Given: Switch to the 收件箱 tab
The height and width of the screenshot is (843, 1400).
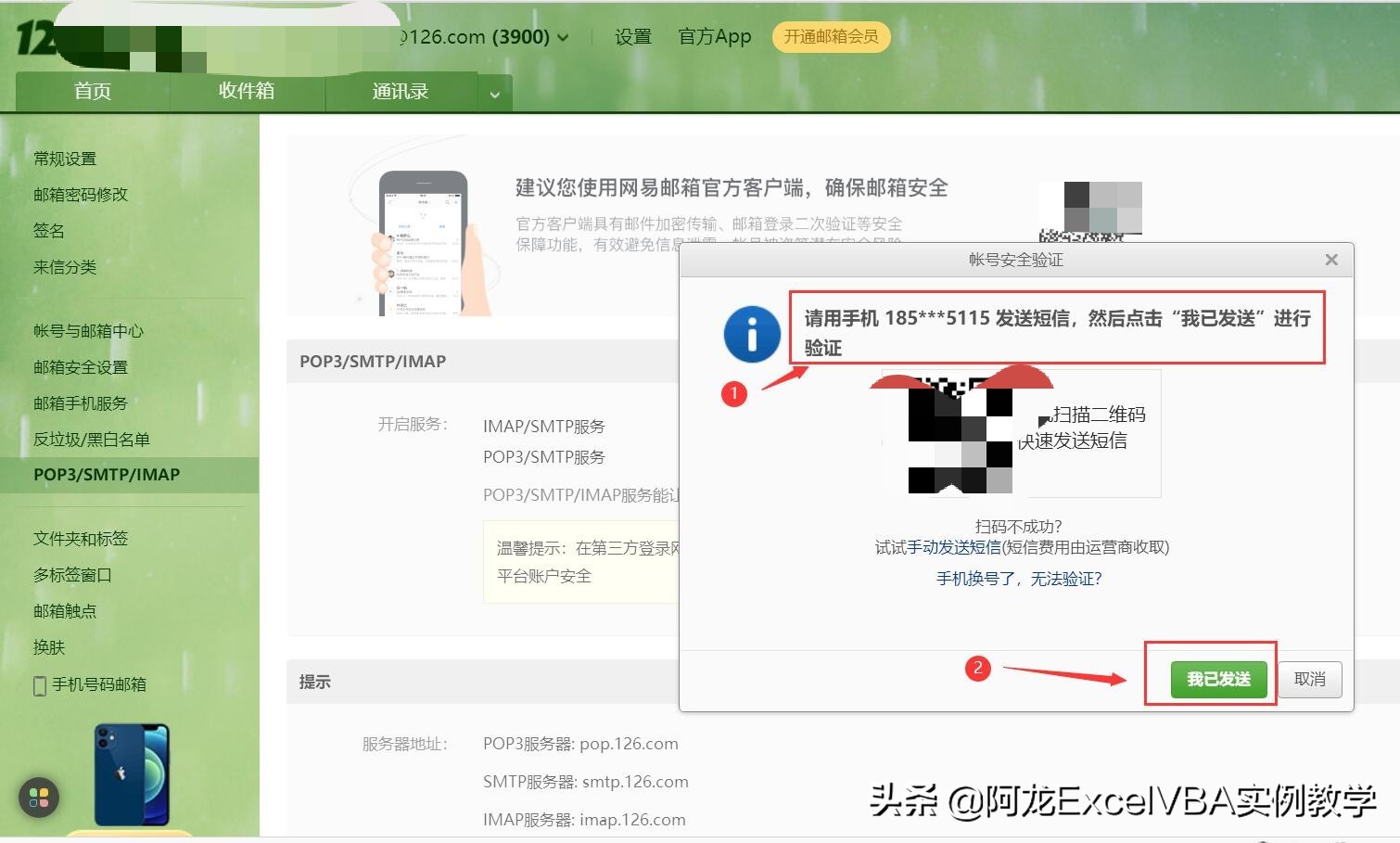Looking at the screenshot, I should tap(246, 91).
